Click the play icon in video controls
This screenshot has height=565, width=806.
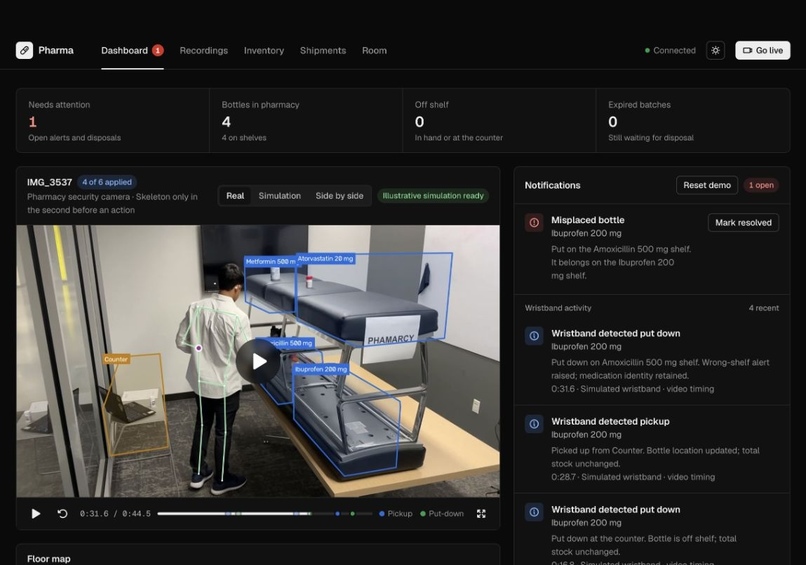pyautogui.click(x=35, y=514)
